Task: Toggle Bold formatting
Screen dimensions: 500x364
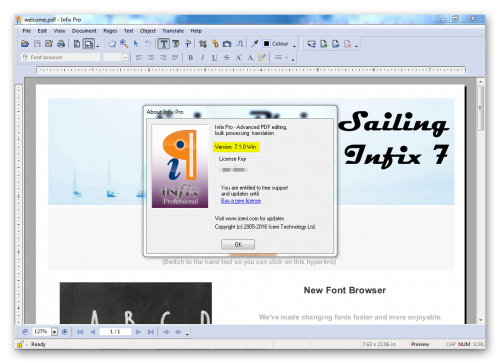Action: pos(191,58)
